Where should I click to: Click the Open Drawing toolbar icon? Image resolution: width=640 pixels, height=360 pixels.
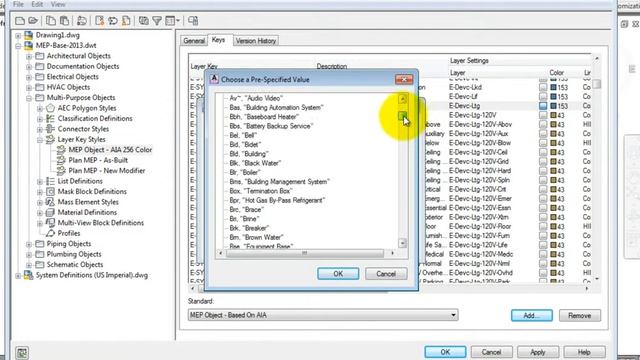pyautogui.click(x=33, y=20)
